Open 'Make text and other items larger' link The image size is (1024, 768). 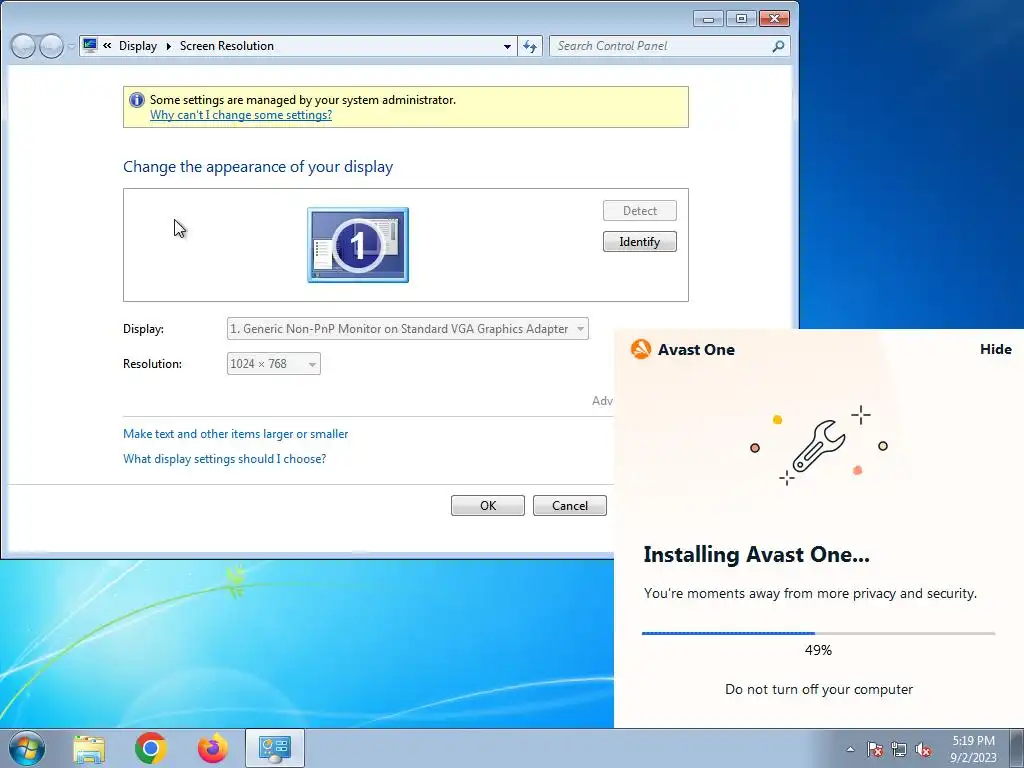236,434
